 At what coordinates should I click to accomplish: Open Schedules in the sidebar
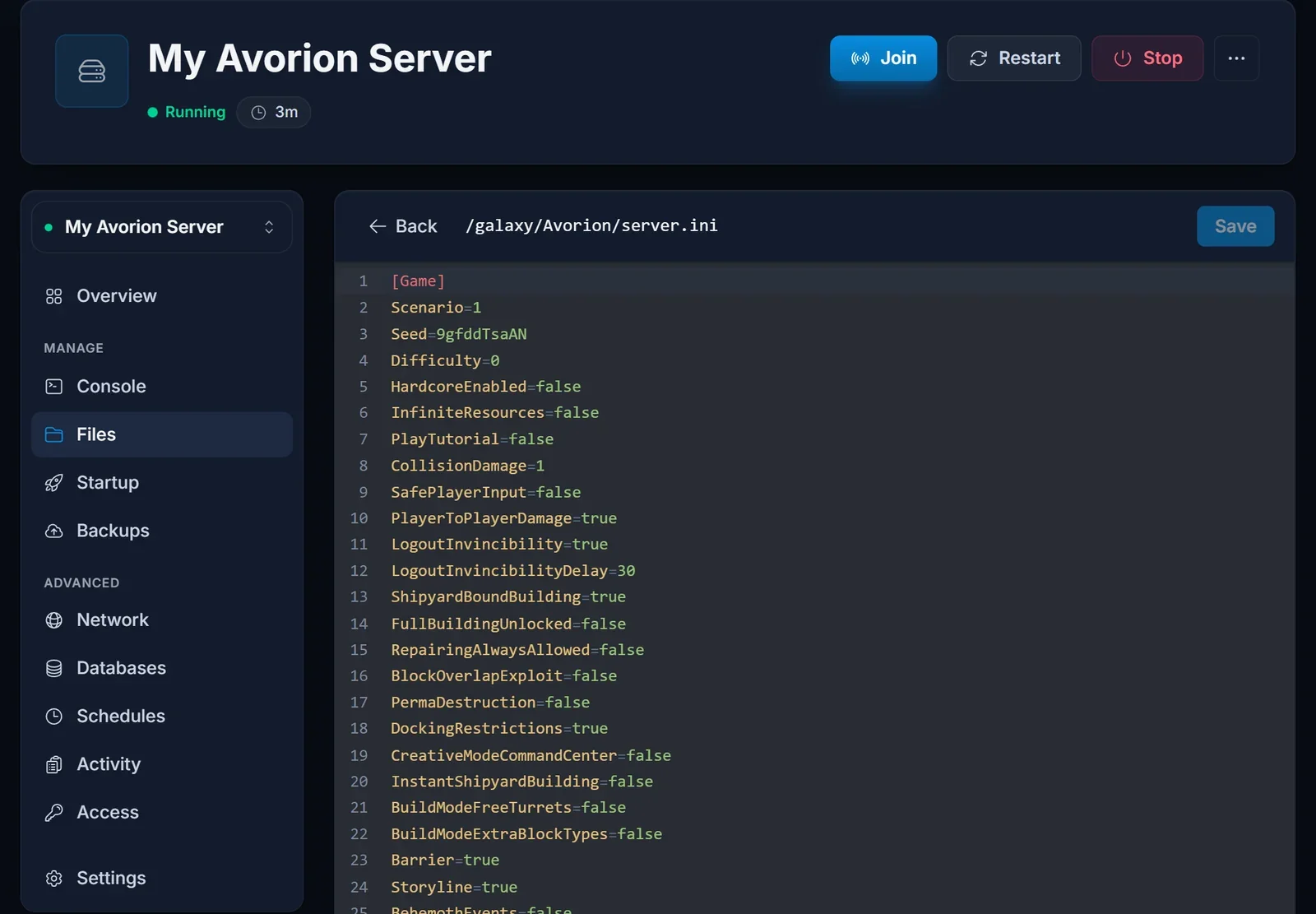click(162, 717)
